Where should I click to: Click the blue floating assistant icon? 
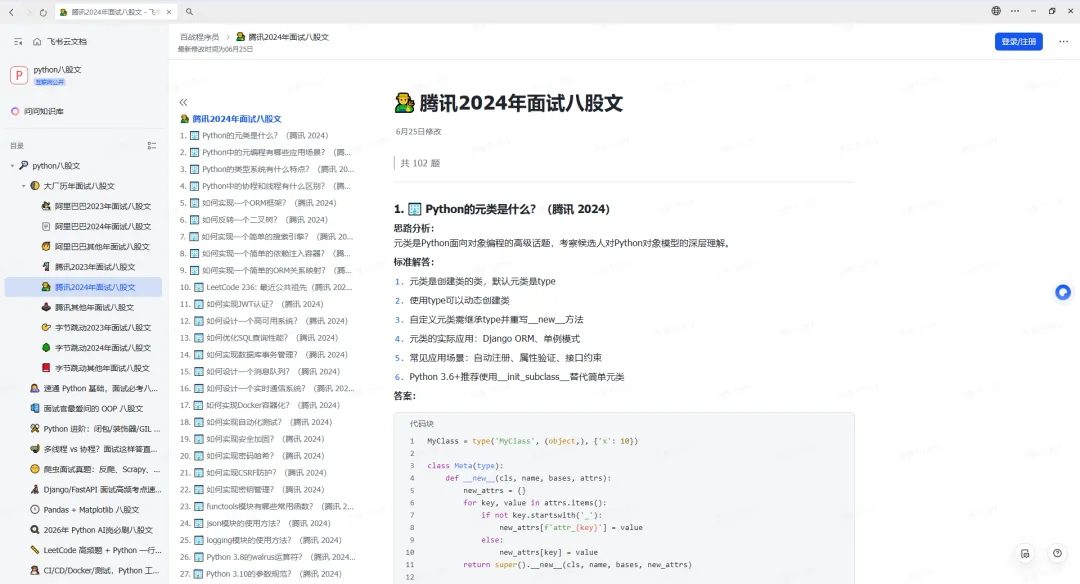click(x=1063, y=293)
